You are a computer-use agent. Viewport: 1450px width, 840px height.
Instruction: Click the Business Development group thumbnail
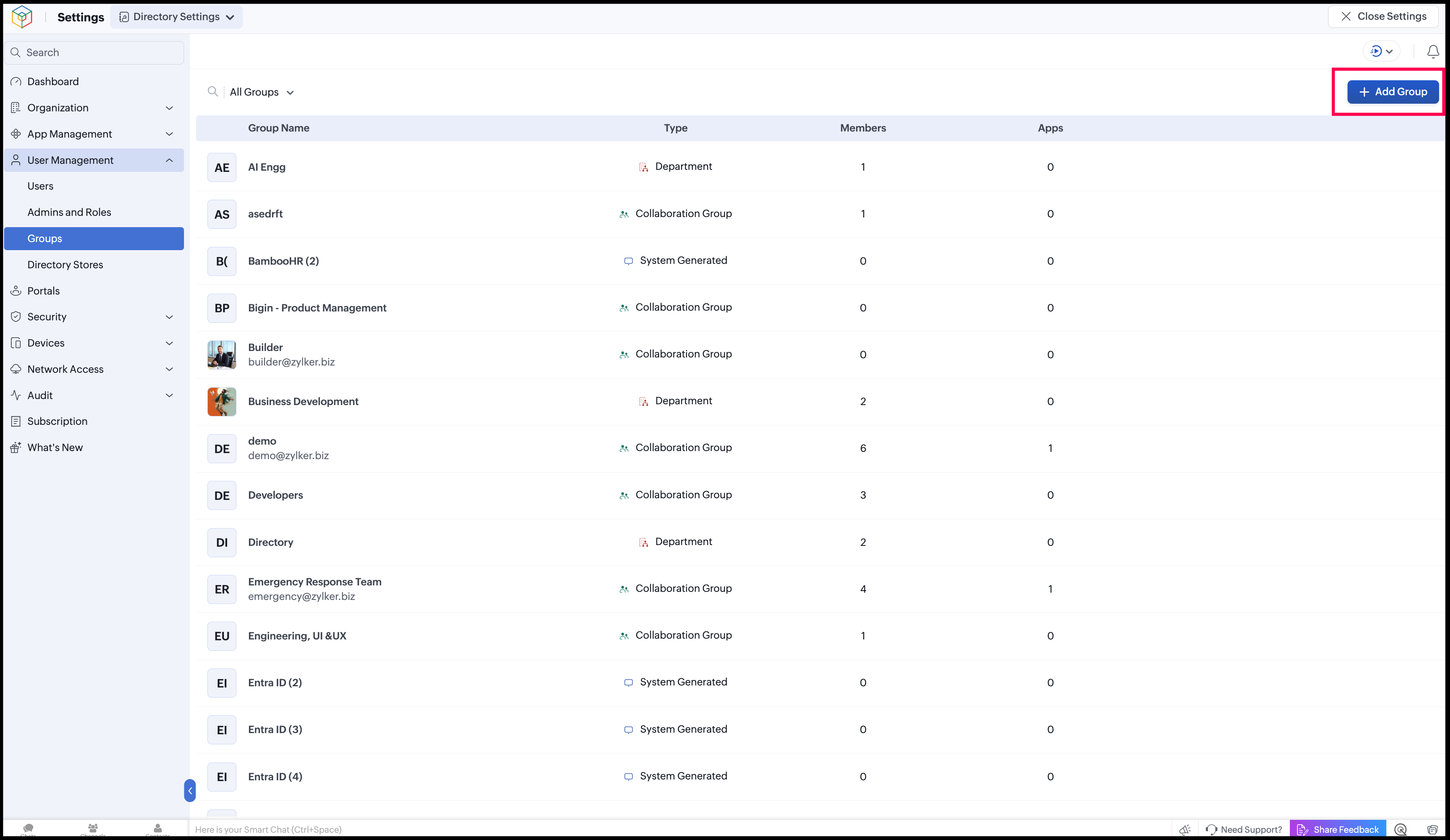click(x=221, y=401)
